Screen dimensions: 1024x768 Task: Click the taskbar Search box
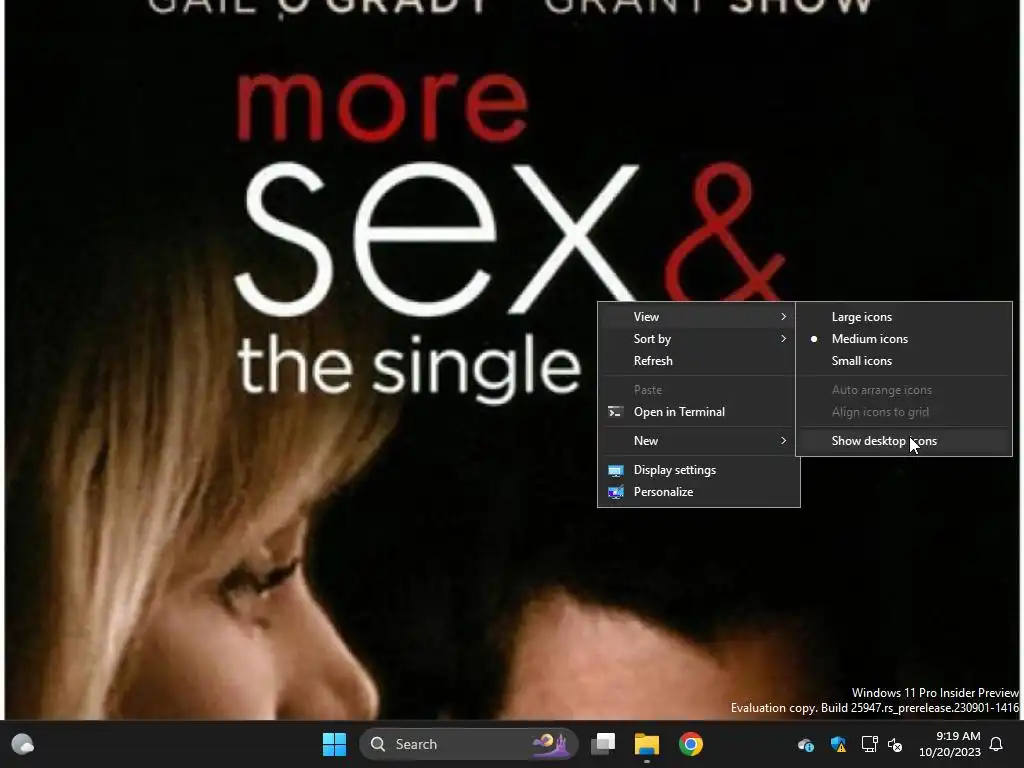(468, 744)
